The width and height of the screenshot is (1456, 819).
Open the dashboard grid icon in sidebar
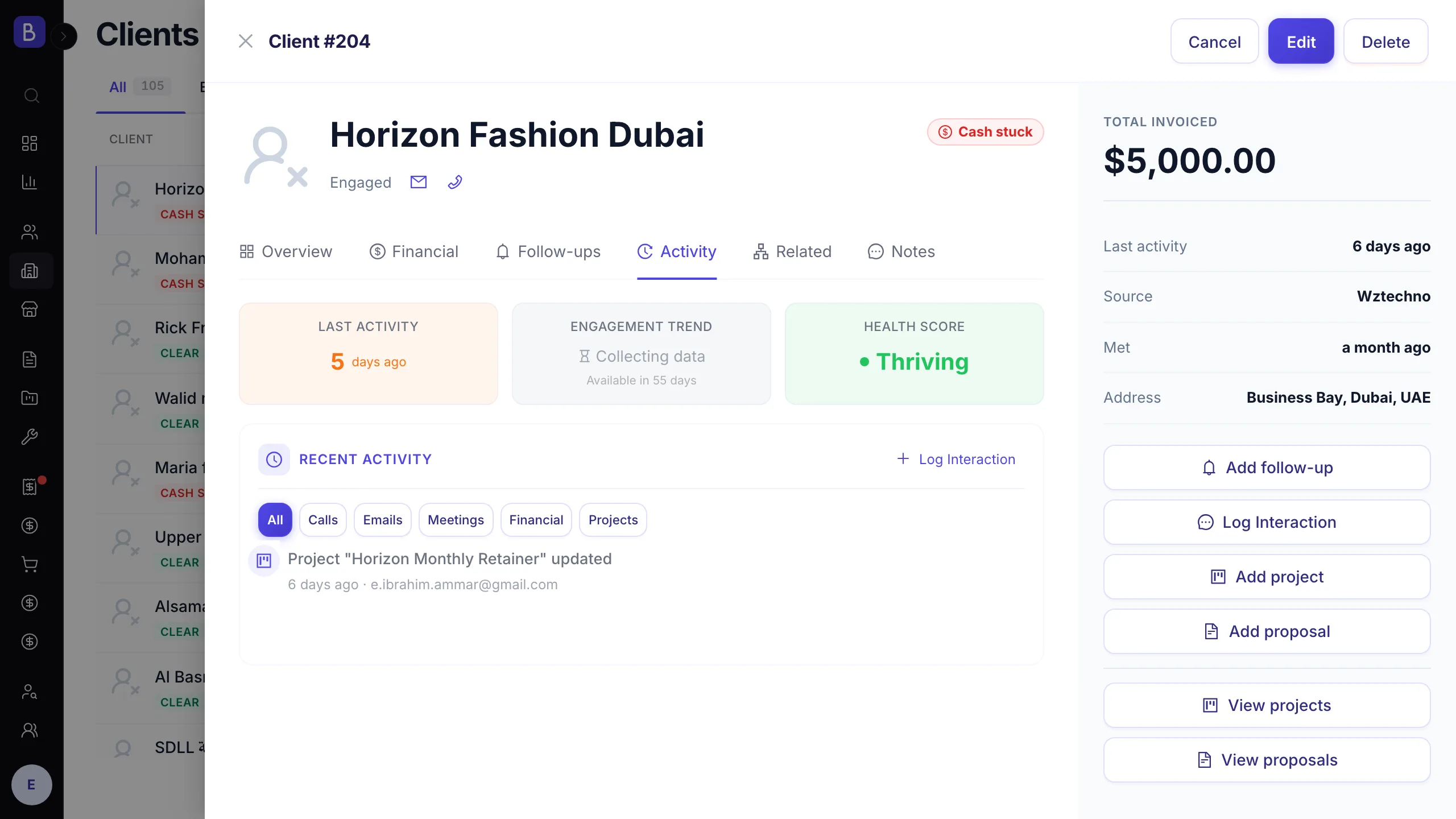coord(30,143)
